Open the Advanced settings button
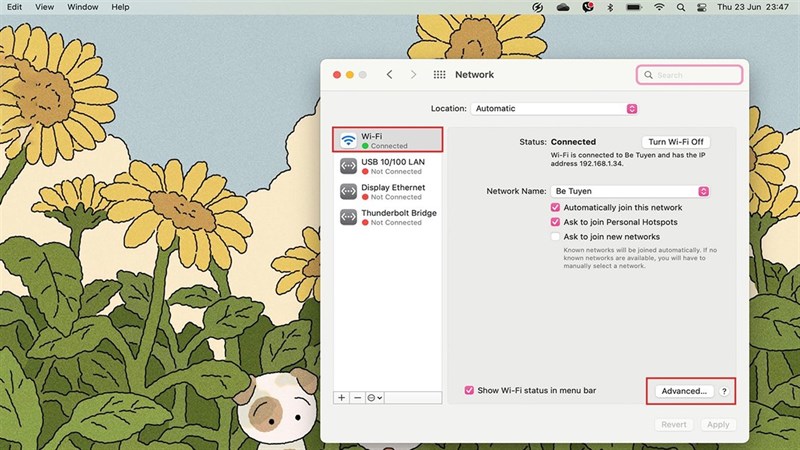800x450 pixels. coord(684,391)
